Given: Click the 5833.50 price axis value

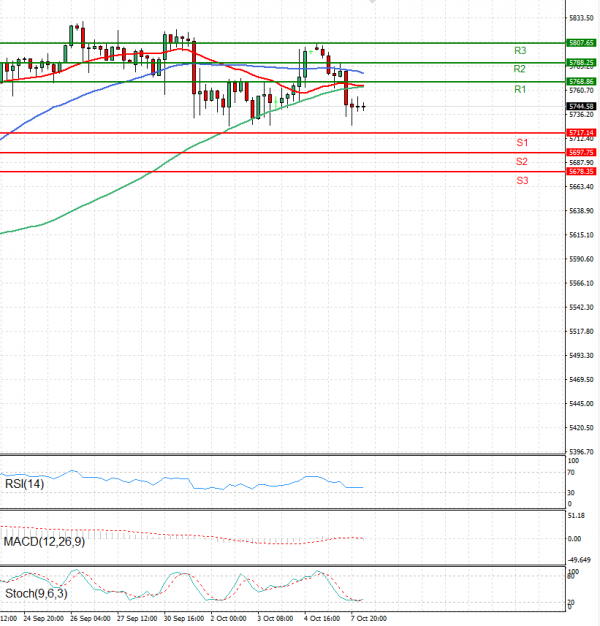Looking at the screenshot, I should click(581, 18).
